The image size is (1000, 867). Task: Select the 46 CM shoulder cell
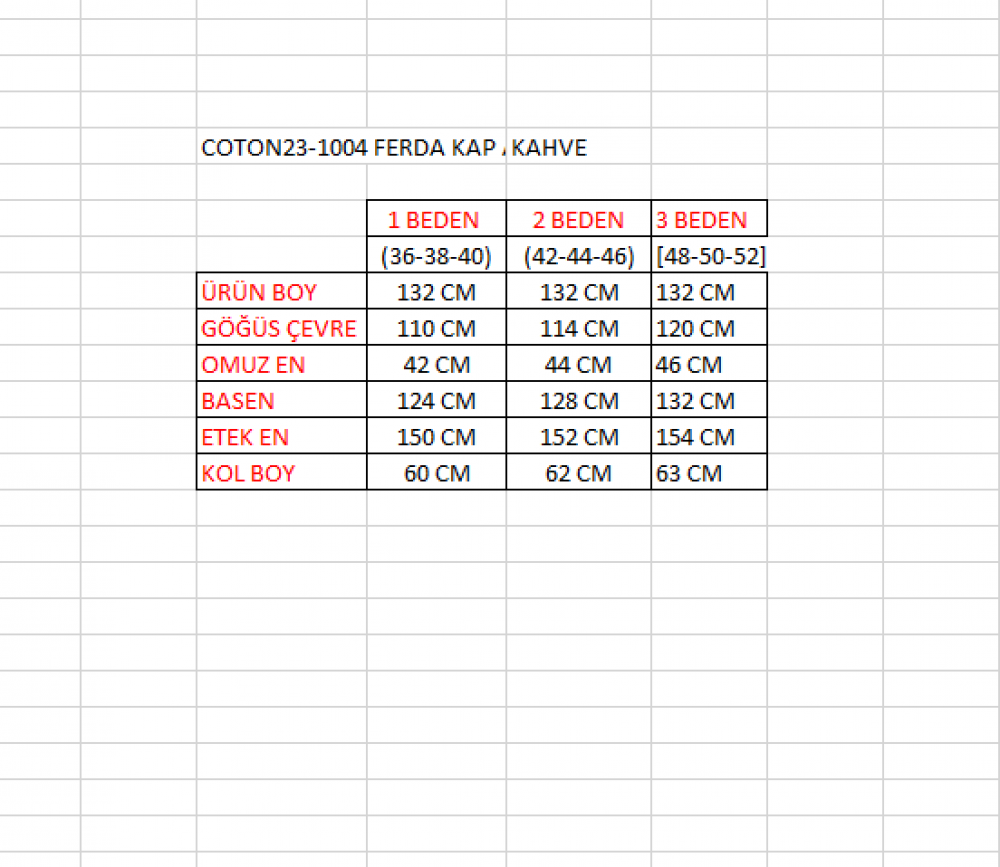coord(709,364)
